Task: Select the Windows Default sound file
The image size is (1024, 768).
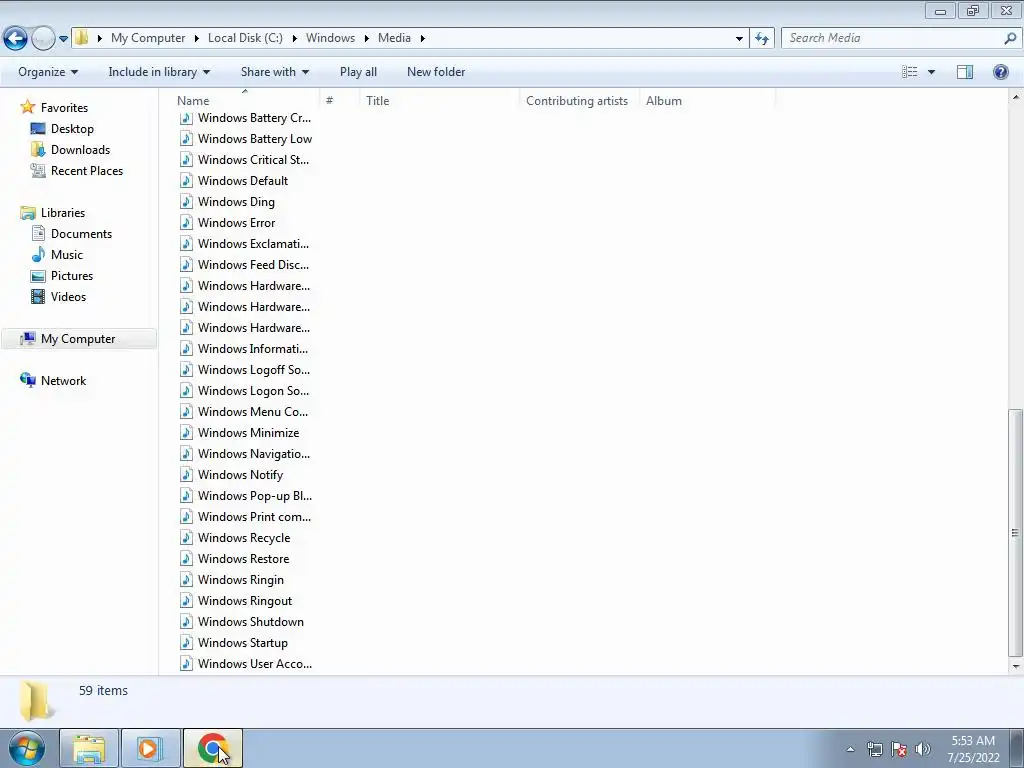Action: tap(234, 181)
